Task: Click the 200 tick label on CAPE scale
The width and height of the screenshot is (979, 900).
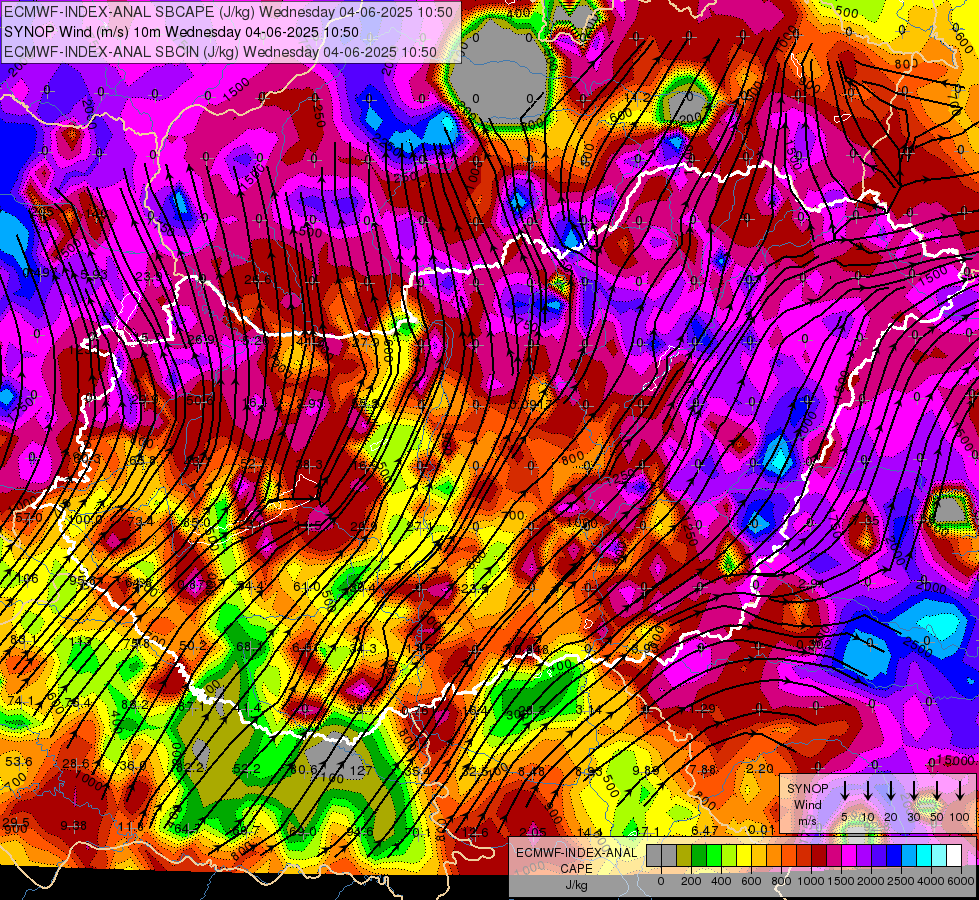Action: pos(691,881)
